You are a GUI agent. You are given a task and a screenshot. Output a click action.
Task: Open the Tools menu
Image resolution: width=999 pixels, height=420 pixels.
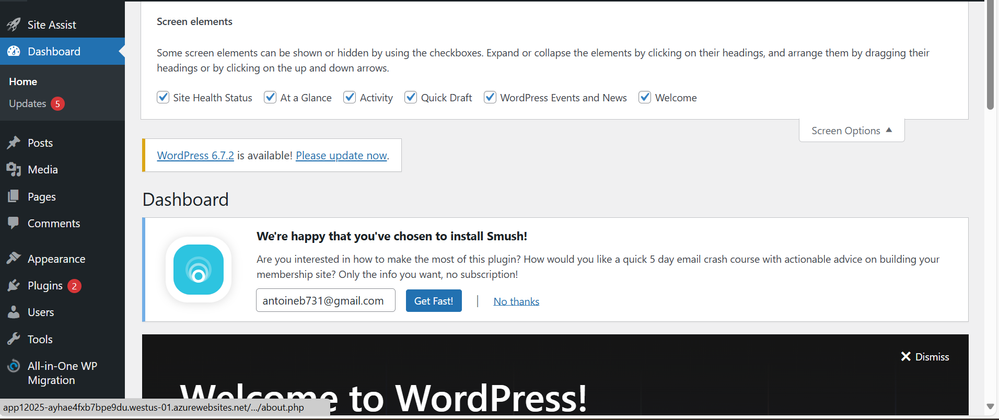tap(62, 339)
